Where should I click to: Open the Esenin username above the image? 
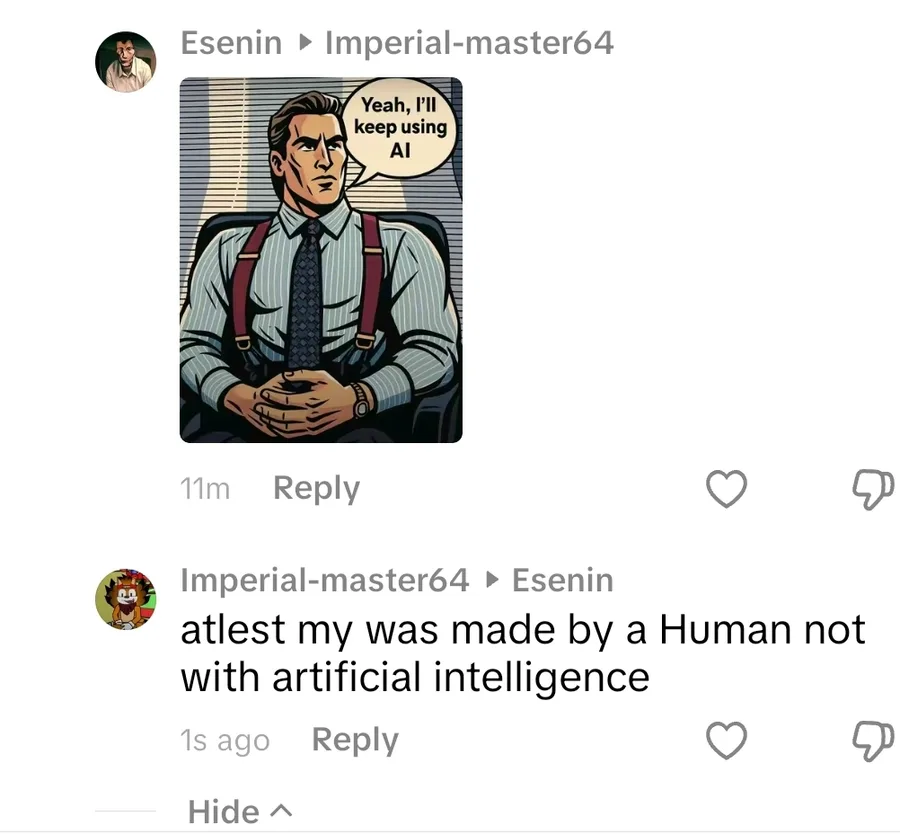tap(229, 43)
